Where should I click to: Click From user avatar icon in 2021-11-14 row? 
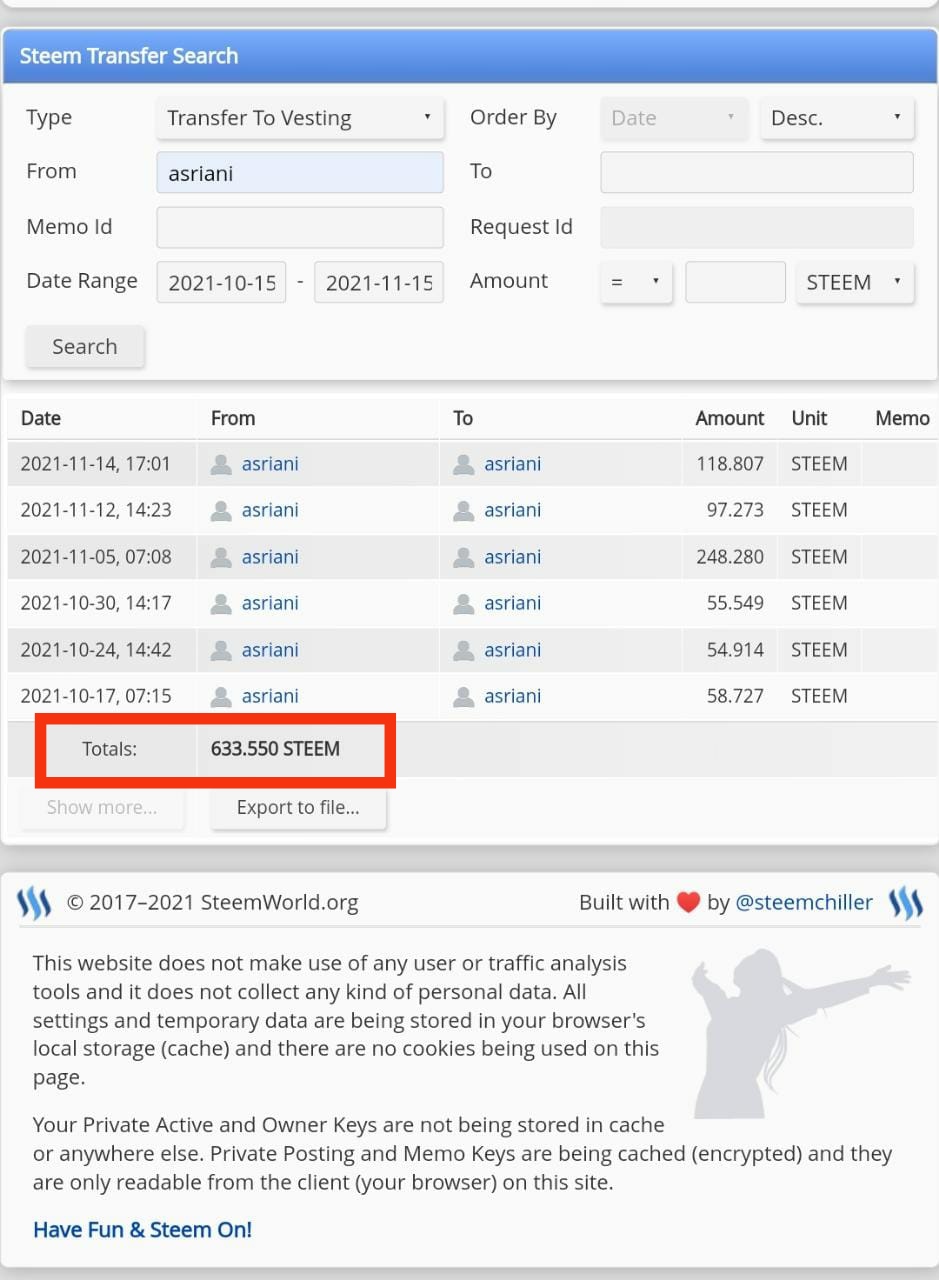tap(222, 464)
